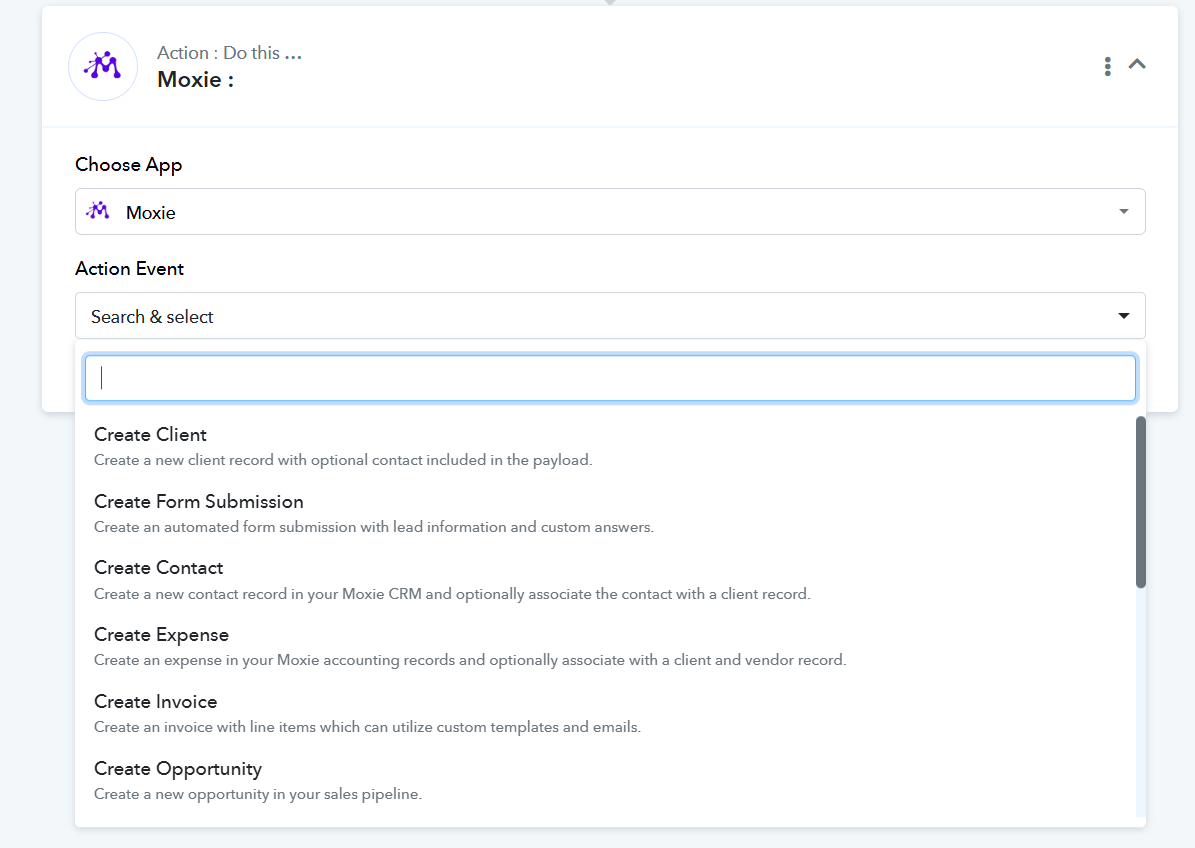
Task: Click the Create Expense description text
Action: (470, 660)
